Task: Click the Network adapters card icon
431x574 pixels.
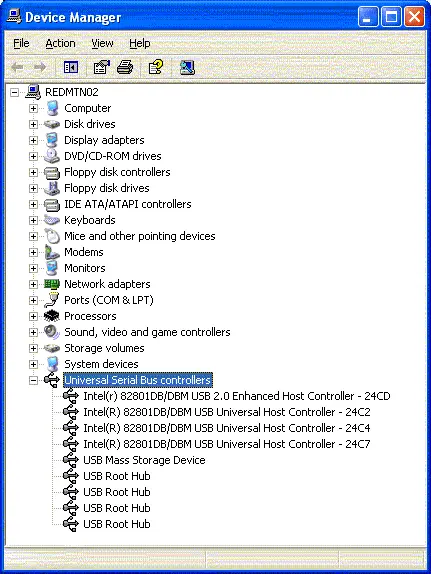Action: pyautogui.click(x=52, y=284)
